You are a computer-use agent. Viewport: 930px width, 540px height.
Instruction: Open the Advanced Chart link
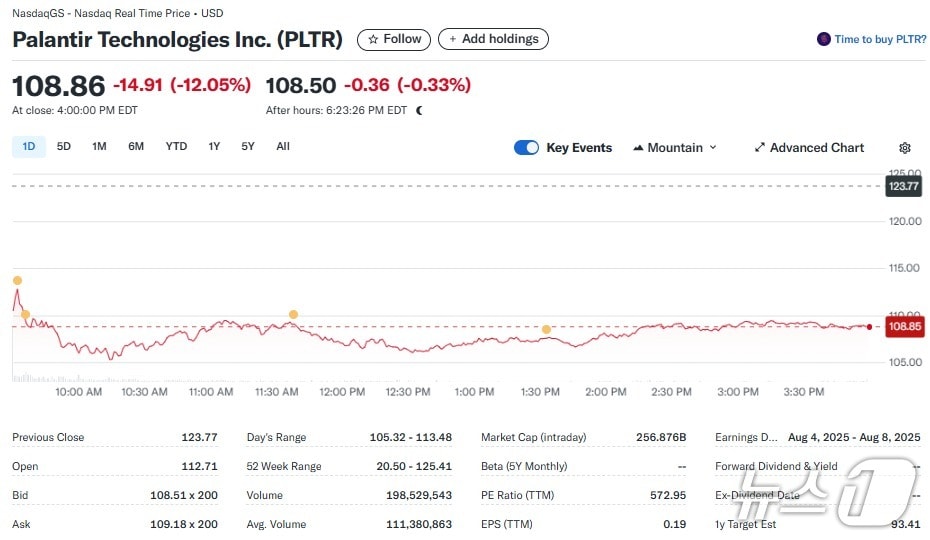point(816,148)
